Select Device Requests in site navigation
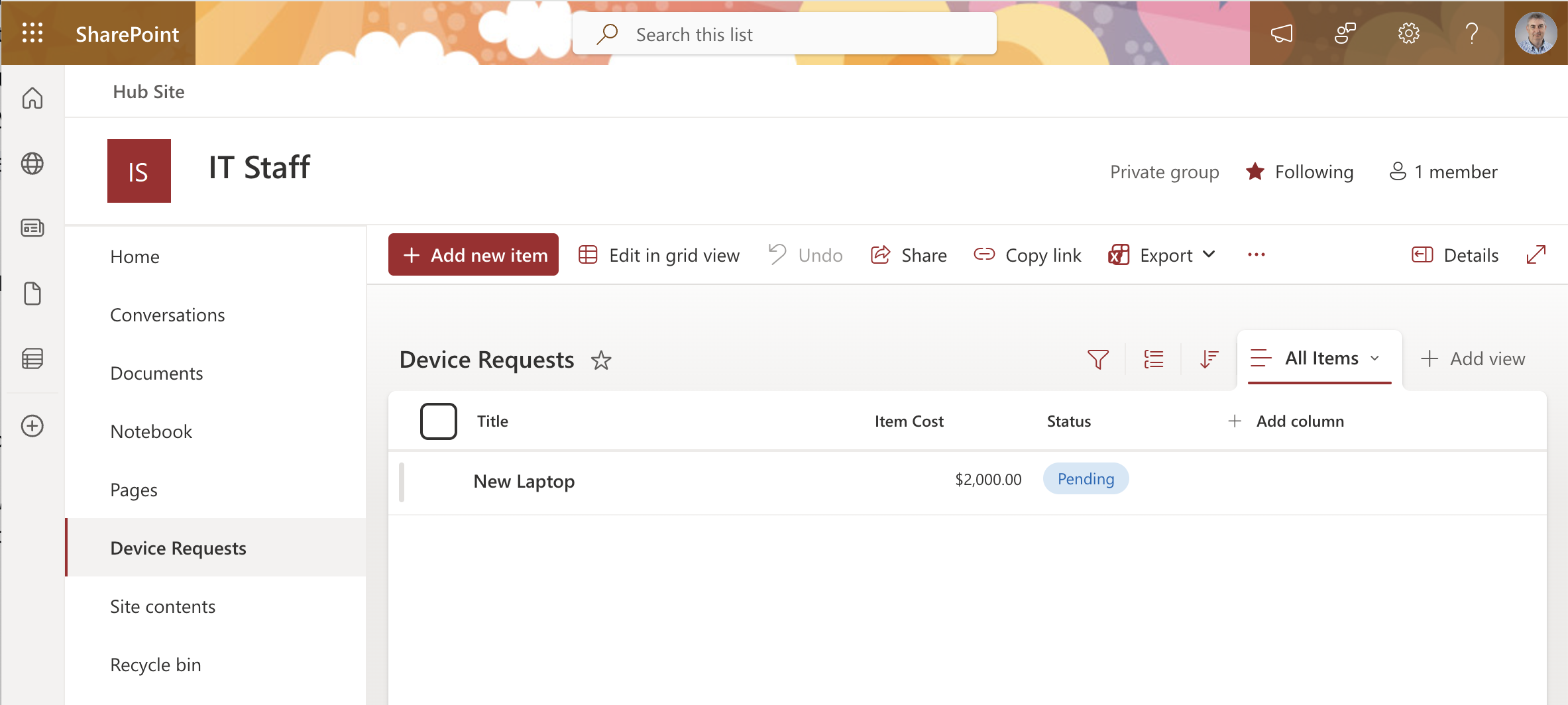Viewport: 1568px width, 705px height. pos(216,547)
